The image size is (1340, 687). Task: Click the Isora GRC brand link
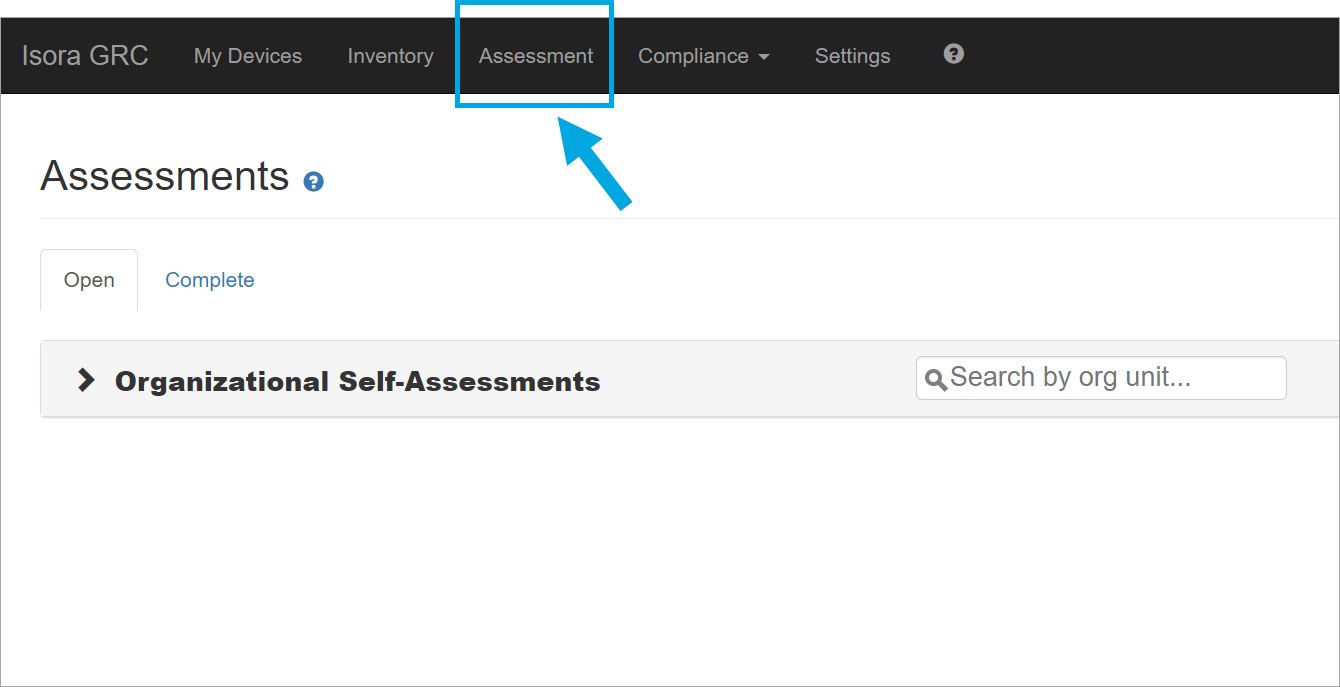85,55
